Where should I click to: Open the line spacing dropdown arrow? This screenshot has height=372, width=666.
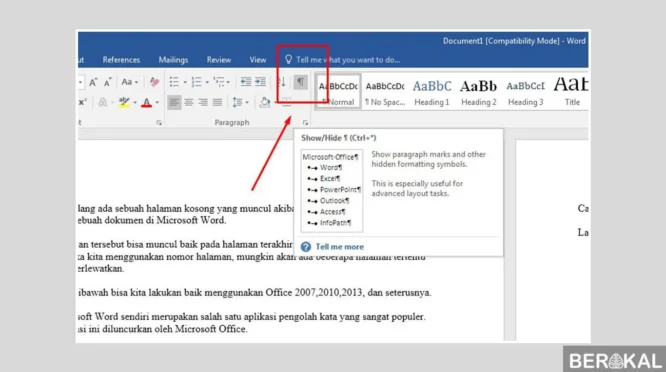click(247, 102)
